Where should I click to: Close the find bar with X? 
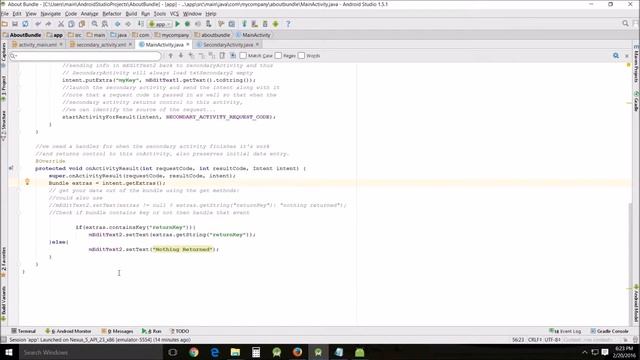tap(627, 56)
